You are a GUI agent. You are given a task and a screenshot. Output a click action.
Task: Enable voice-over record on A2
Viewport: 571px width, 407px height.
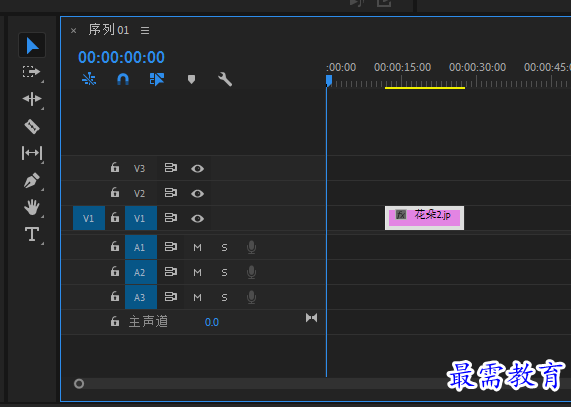(x=251, y=272)
